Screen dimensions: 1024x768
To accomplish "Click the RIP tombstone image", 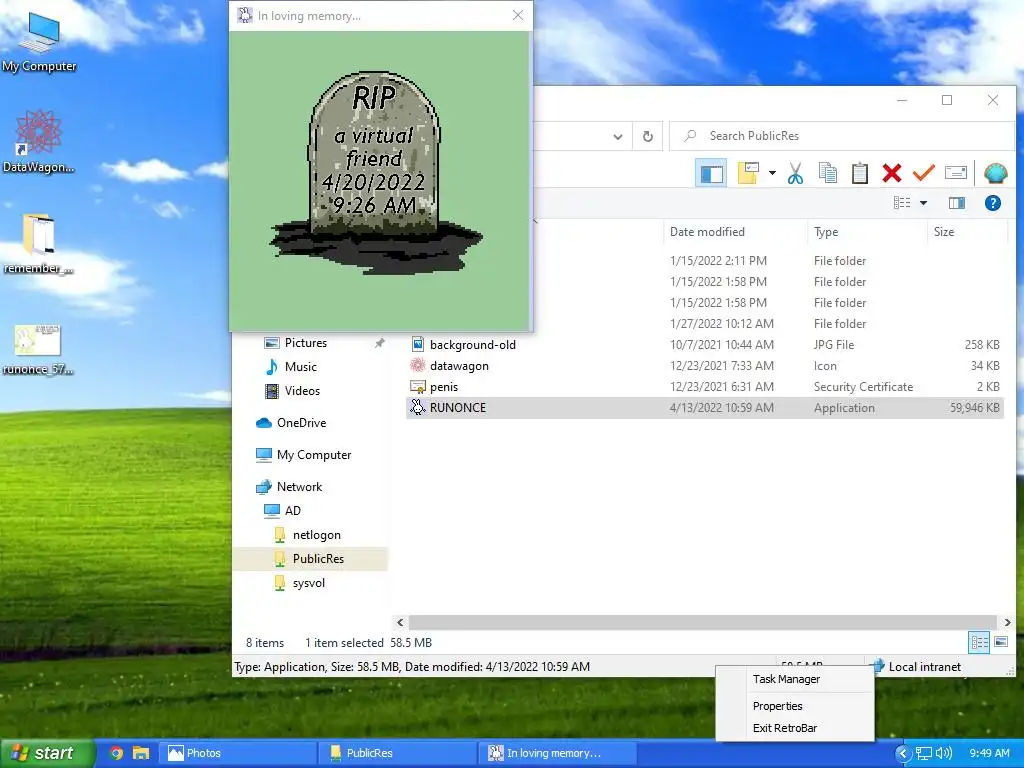I will (x=374, y=173).
